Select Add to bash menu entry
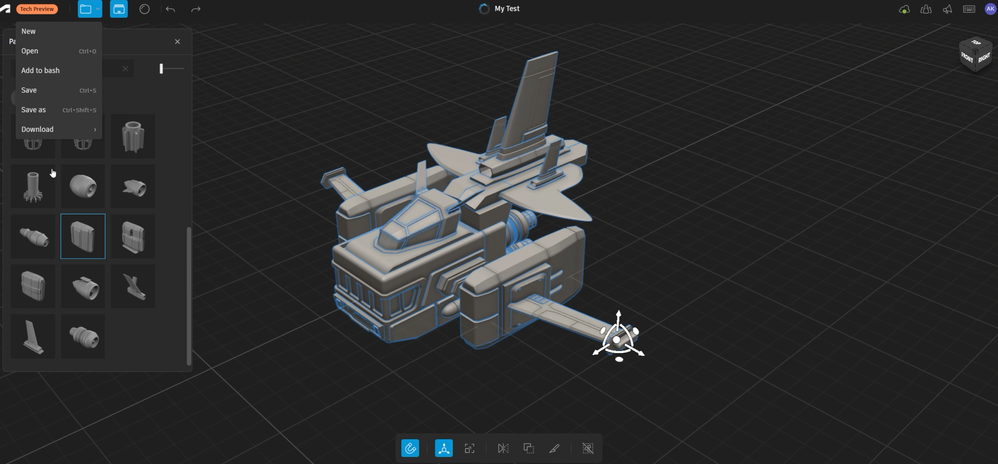The image size is (998, 464). (x=59, y=70)
